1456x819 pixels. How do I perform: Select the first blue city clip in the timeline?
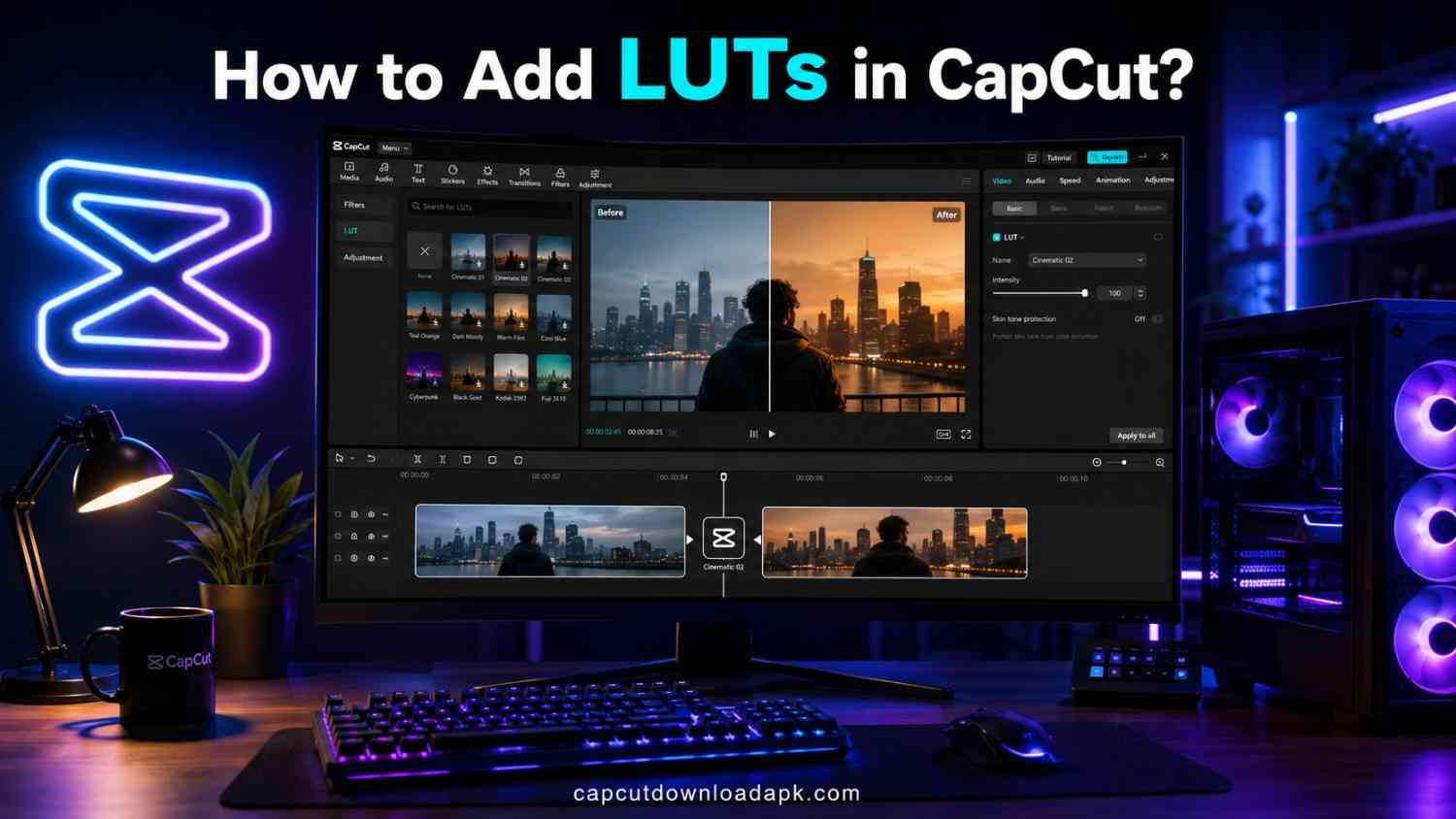550,541
